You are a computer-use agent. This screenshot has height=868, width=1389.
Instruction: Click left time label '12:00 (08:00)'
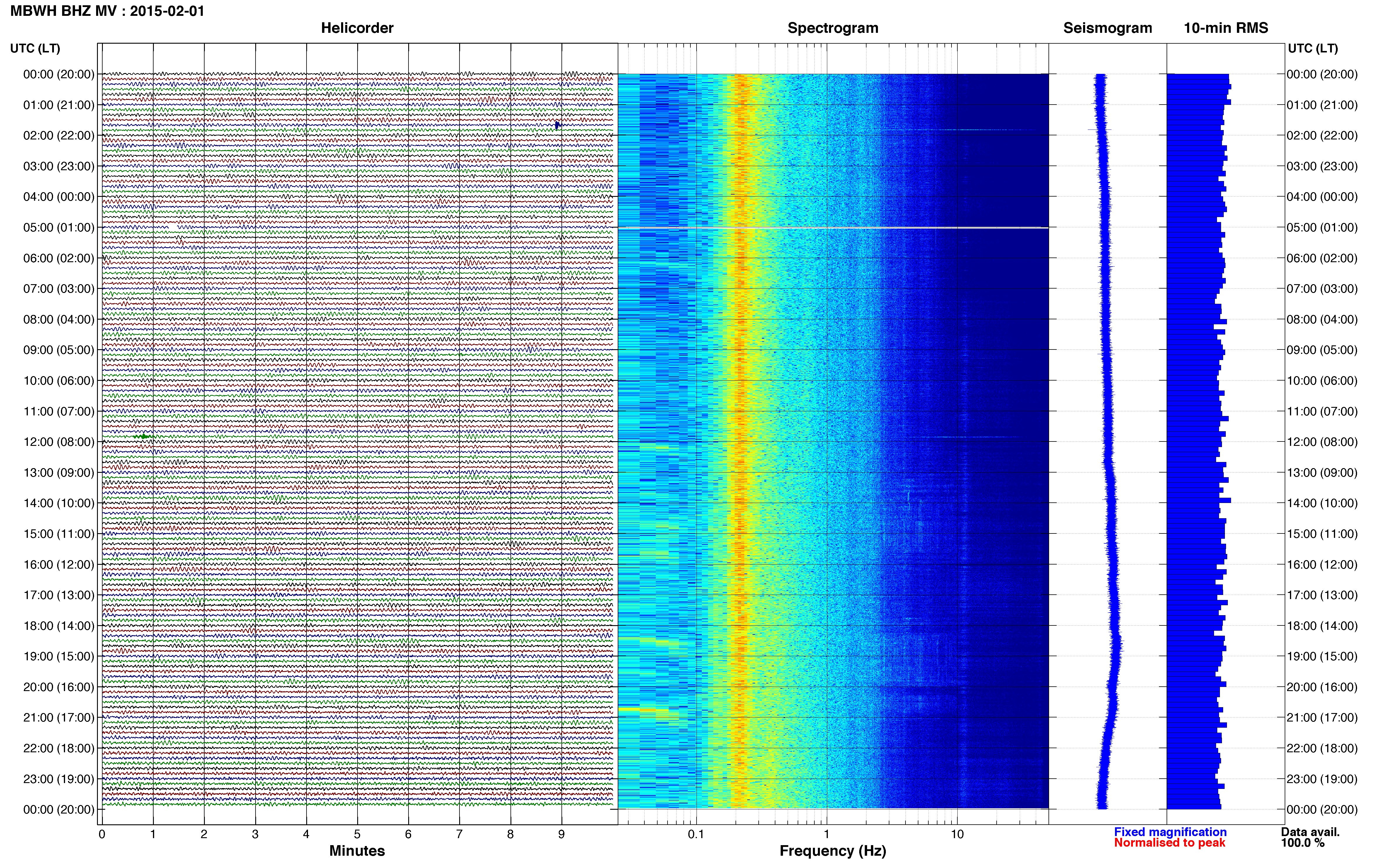[x=59, y=442]
